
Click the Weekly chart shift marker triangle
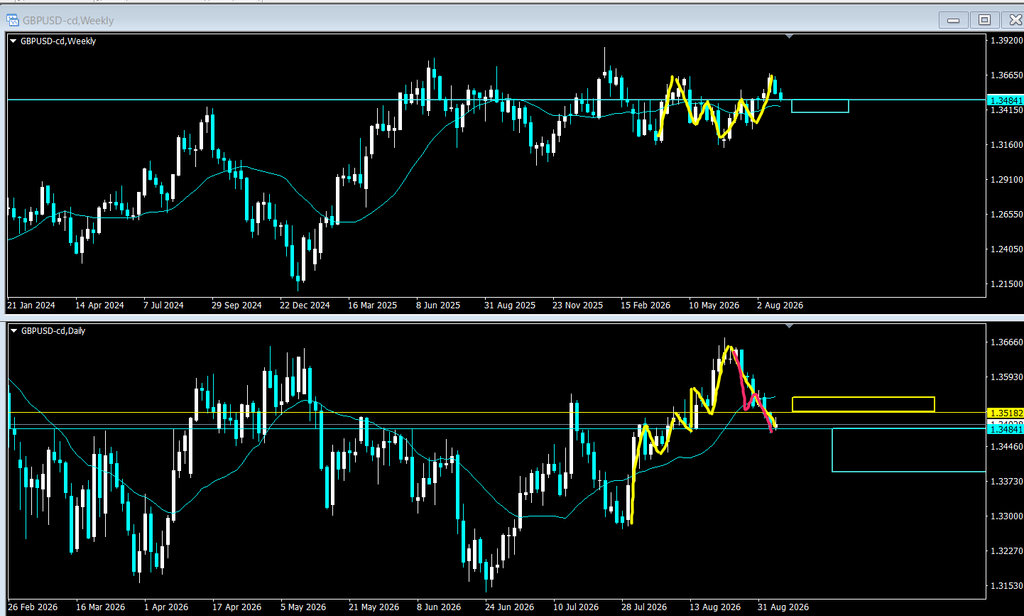click(x=789, y=37)
